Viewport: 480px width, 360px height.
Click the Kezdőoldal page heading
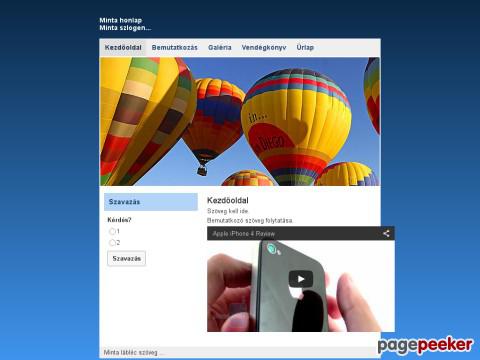point(228,200)
